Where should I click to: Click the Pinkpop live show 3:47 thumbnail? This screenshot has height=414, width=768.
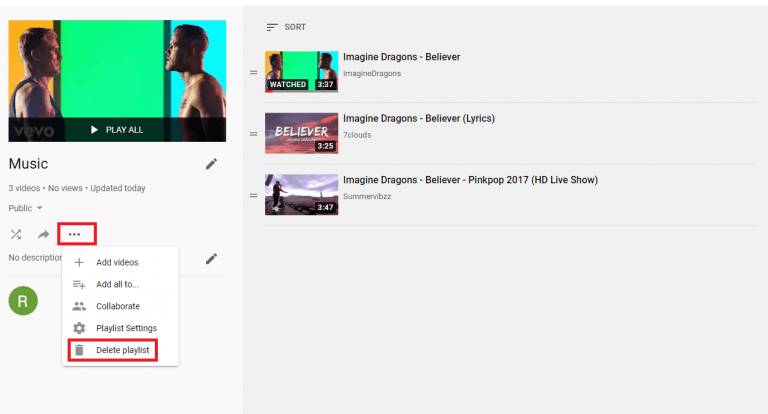point(301,195)
